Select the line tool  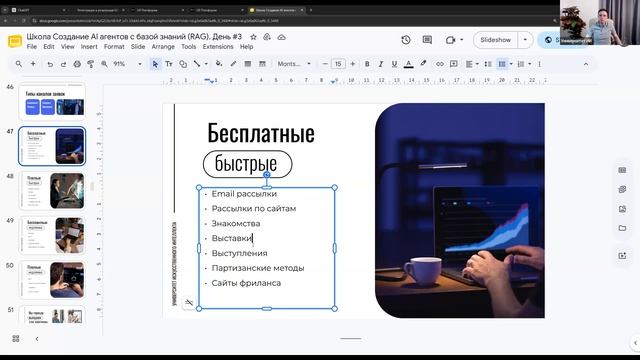pyautogui.click(x=197, y=64)
